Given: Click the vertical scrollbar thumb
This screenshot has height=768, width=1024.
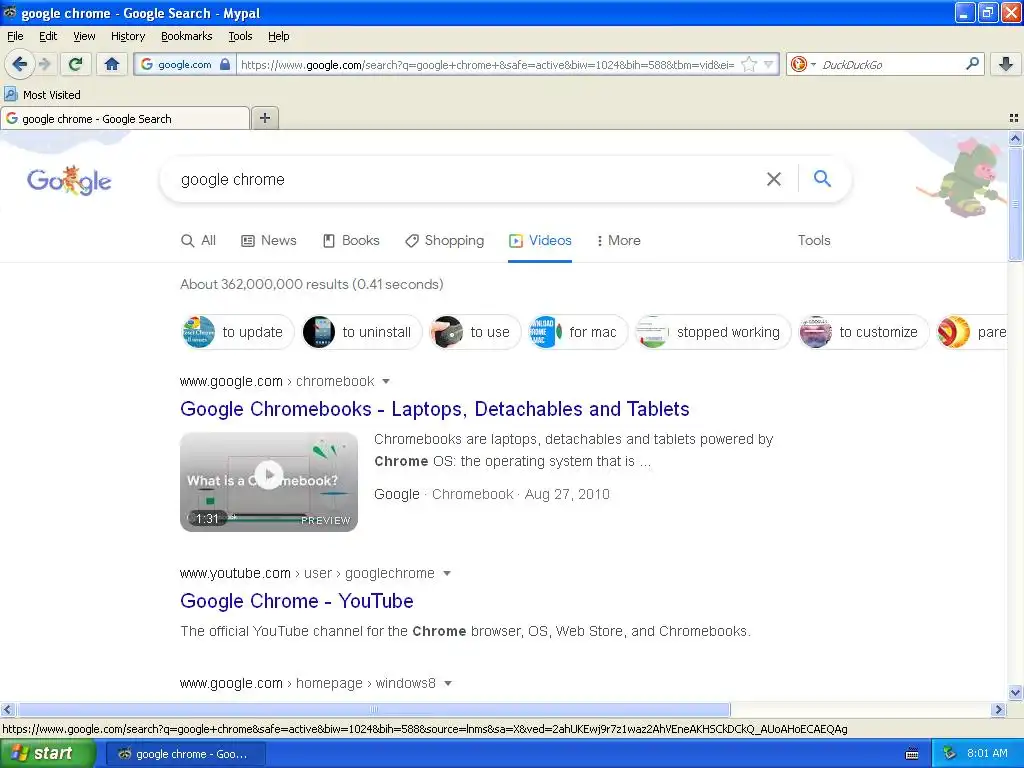Looking at the screenshot, I should point(1015,204).
